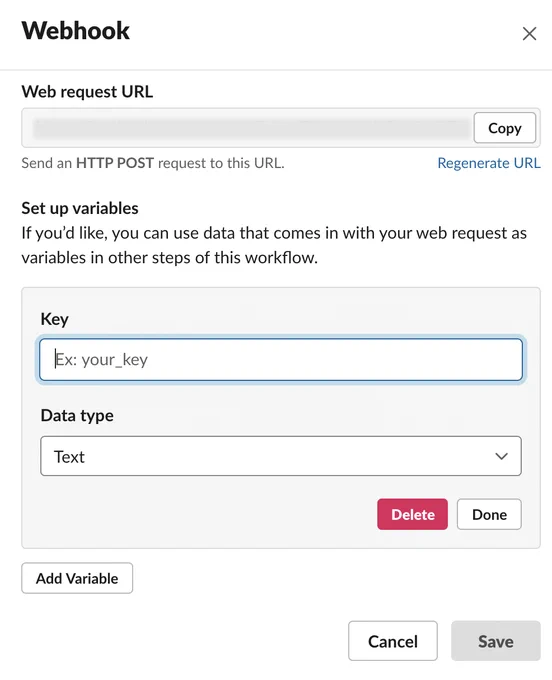Select the Text value in Data type

pos(69,457)
